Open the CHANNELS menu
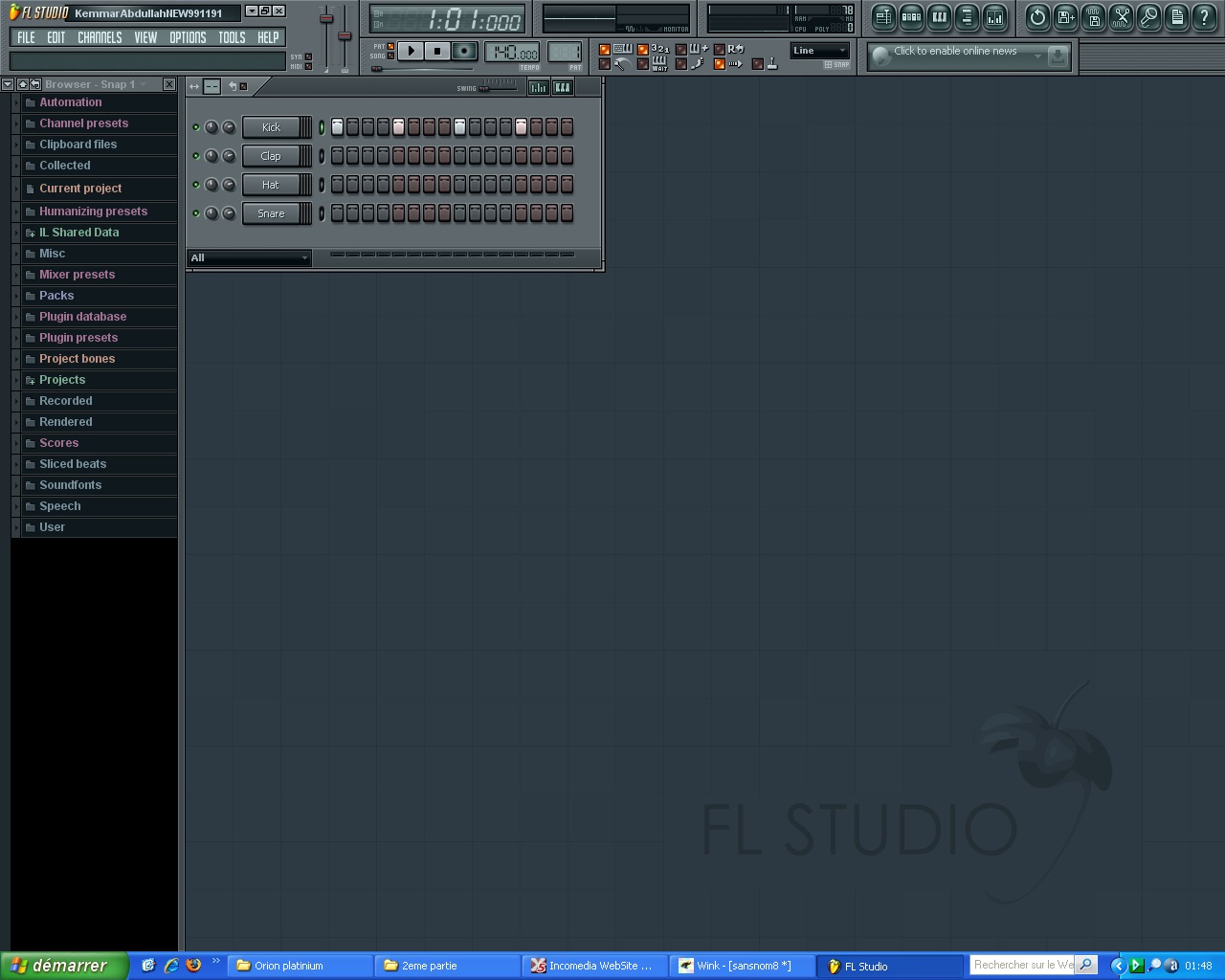Viewport: 1225px width, 980px height. pyautogui.click(x=100, y=37)
